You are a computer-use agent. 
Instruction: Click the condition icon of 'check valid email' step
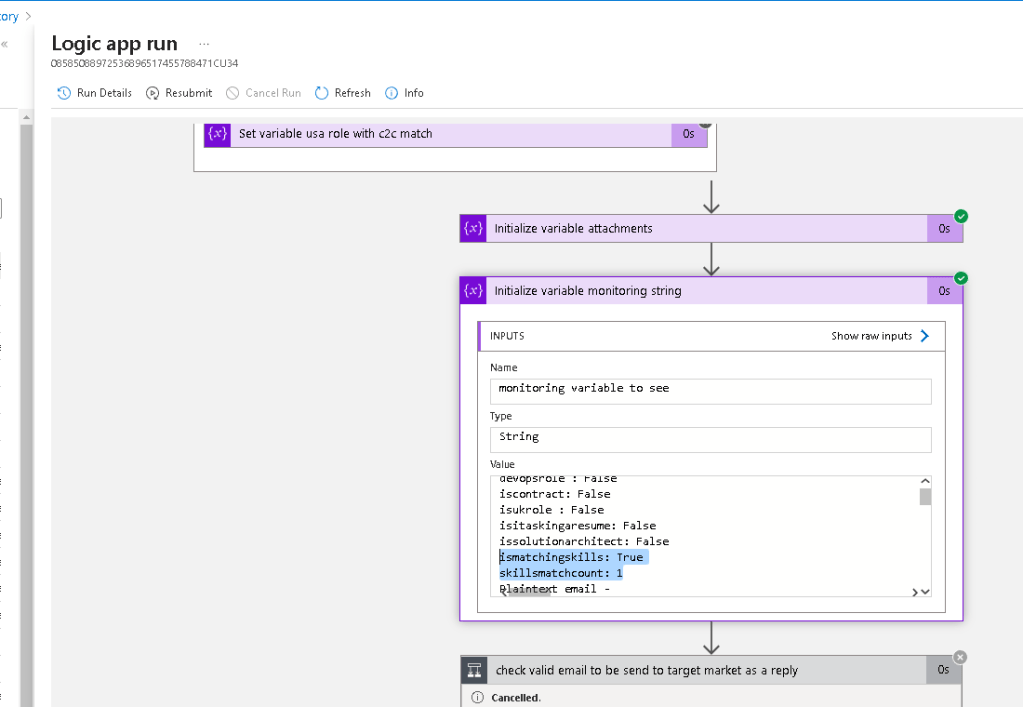(x=474, y=670)
